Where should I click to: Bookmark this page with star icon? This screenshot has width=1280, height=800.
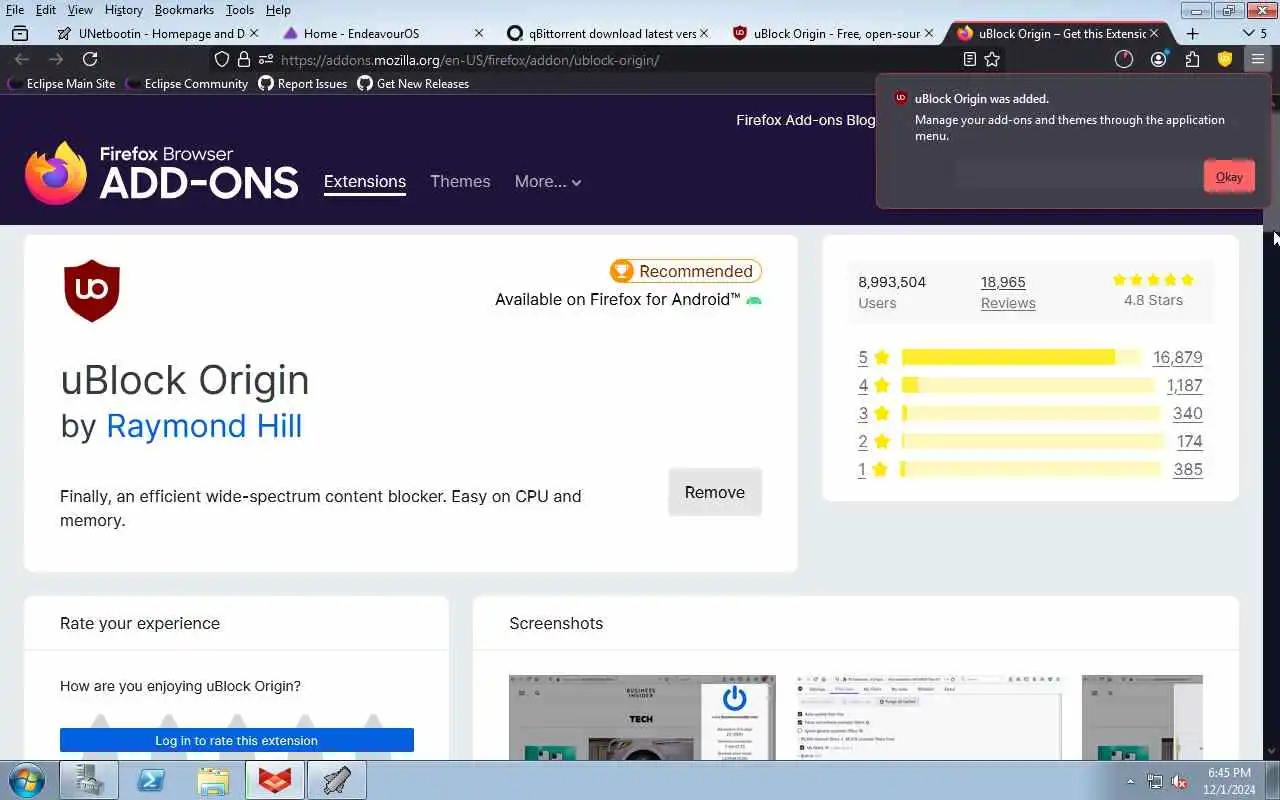click(992, 59)
